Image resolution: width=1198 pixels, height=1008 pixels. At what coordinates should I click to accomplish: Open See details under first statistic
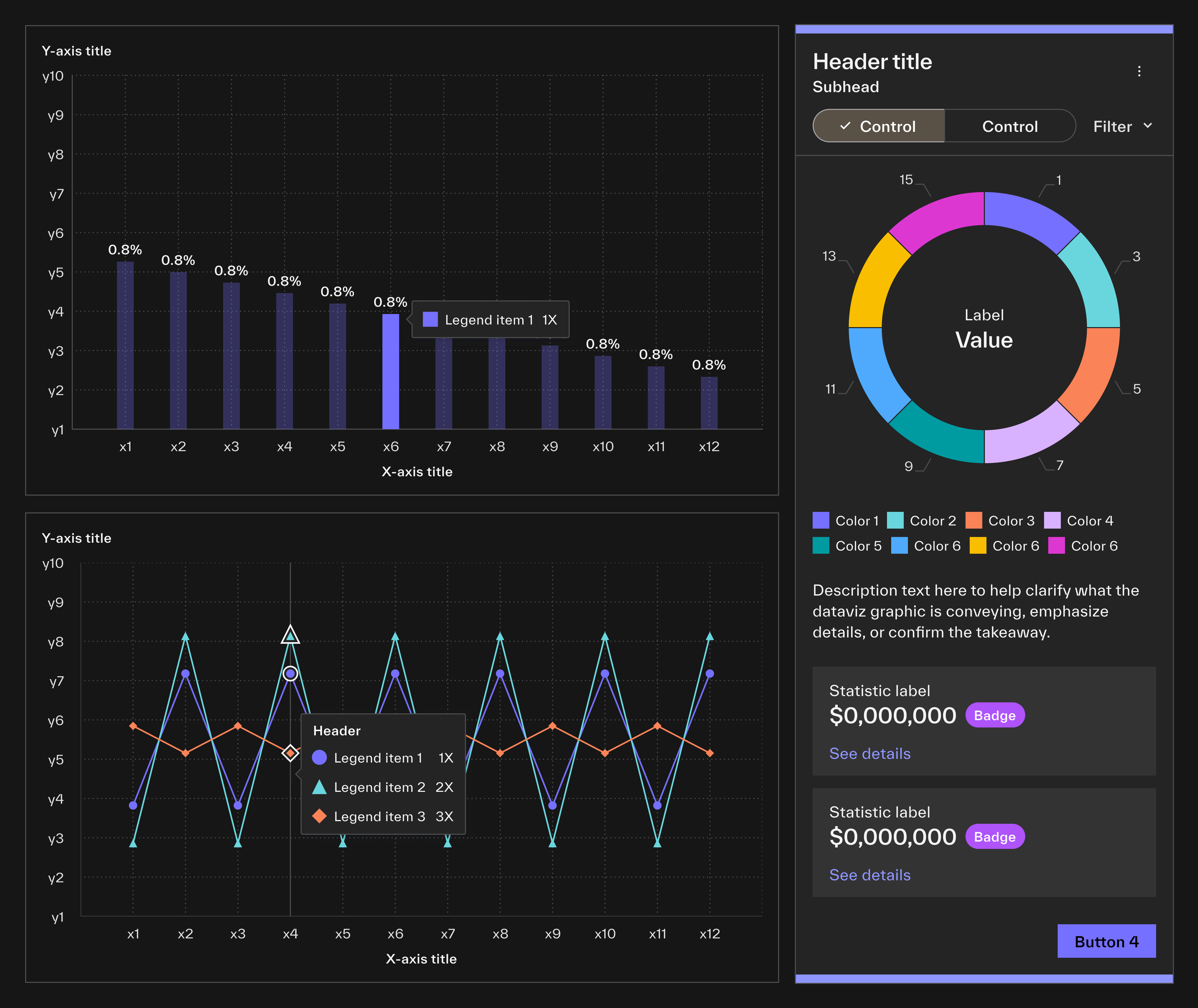pyautogui.click(x=869, y=754)
